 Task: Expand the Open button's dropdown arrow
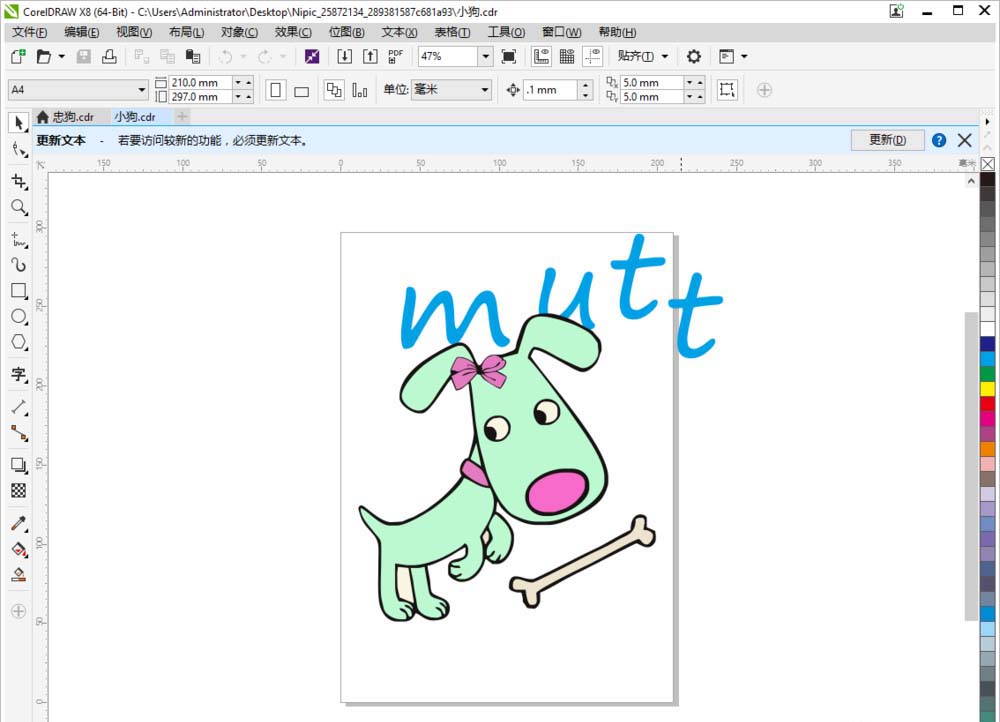pos(62,56)
